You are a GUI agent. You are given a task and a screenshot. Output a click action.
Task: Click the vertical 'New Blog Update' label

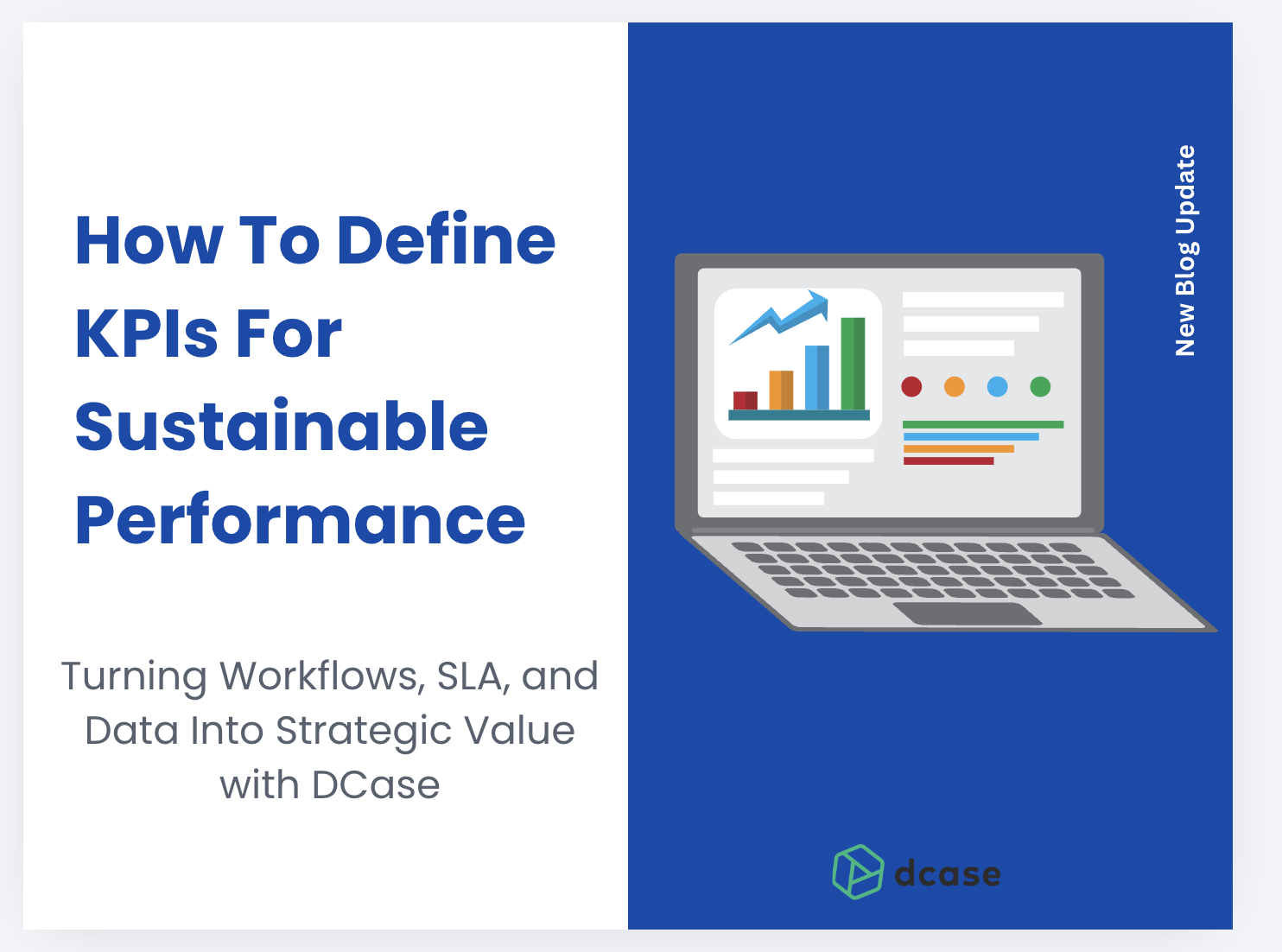click(1185, 251)
